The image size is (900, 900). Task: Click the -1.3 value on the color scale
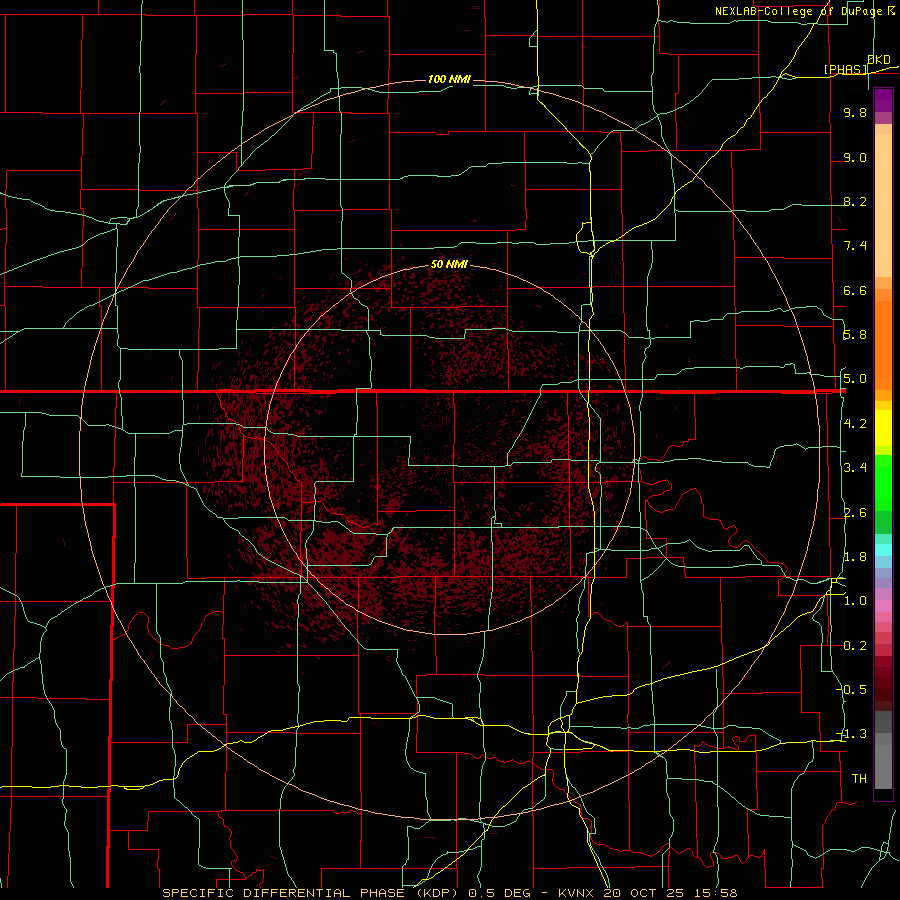(x=852, y=735)
